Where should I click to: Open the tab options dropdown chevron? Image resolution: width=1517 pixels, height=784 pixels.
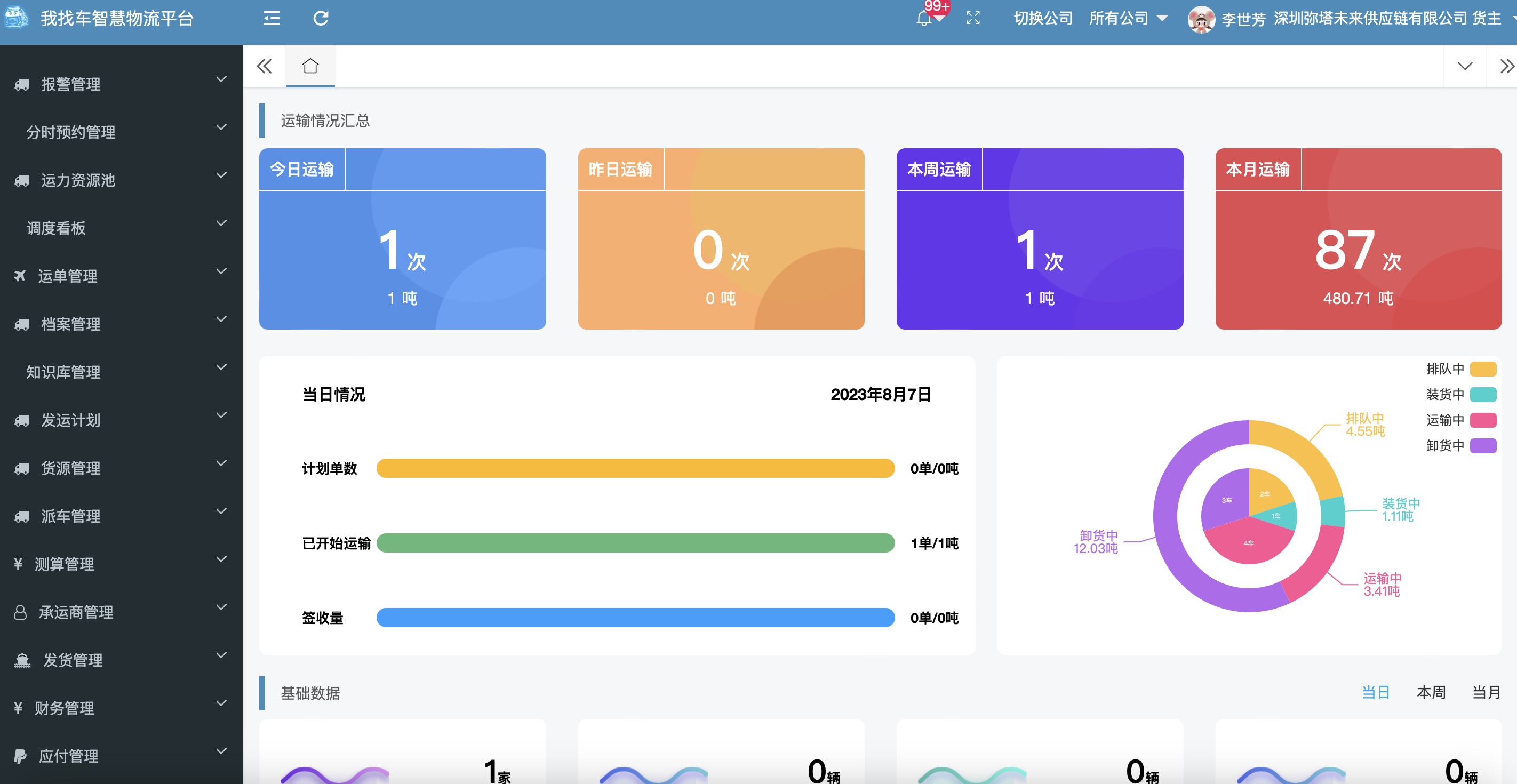coord(1465,66)
